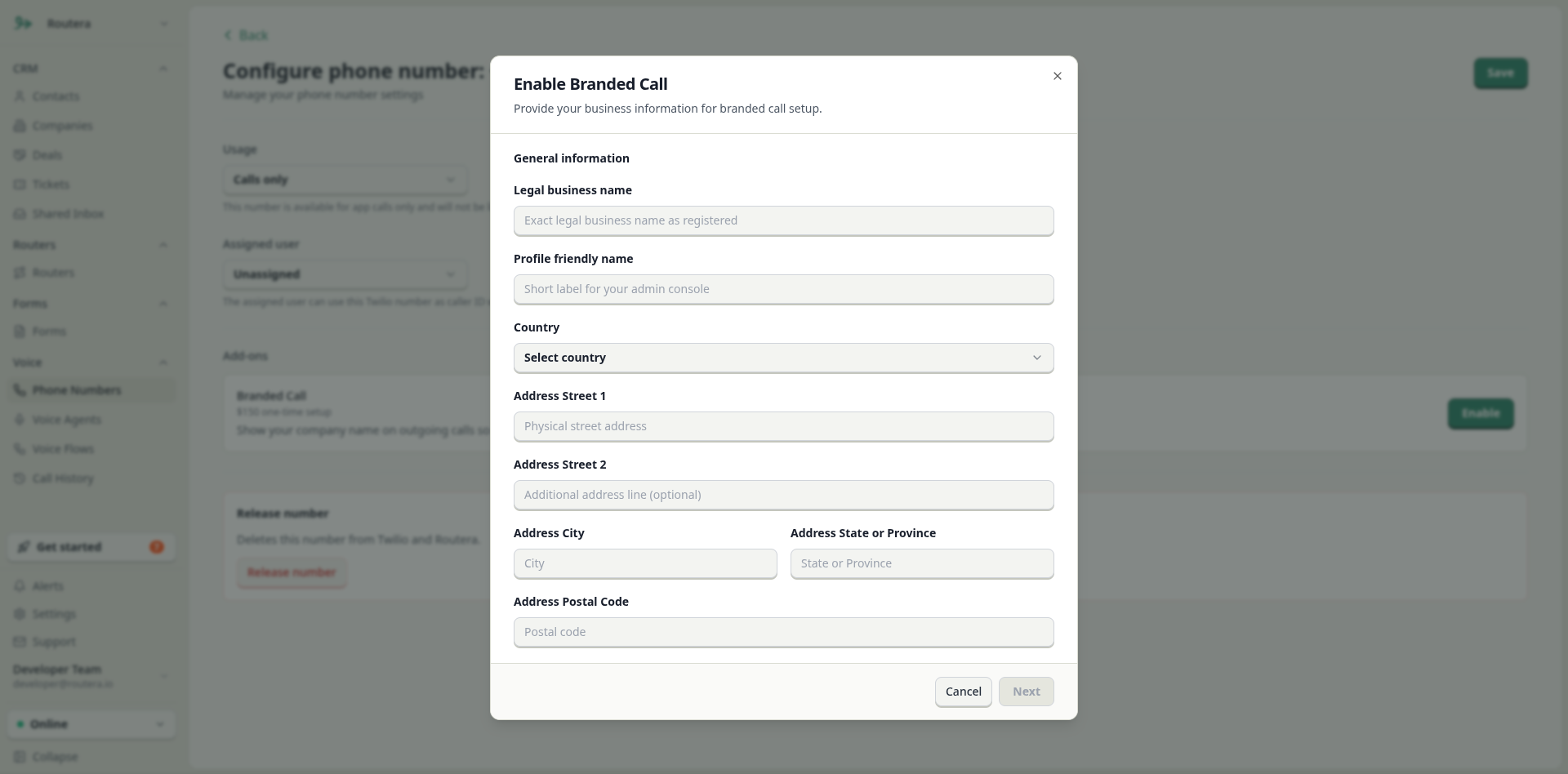Image resolution: width=1568 pixels, height=774 pixels.
Task: Expand the Developer Team account menu
Action: (163, 676)
